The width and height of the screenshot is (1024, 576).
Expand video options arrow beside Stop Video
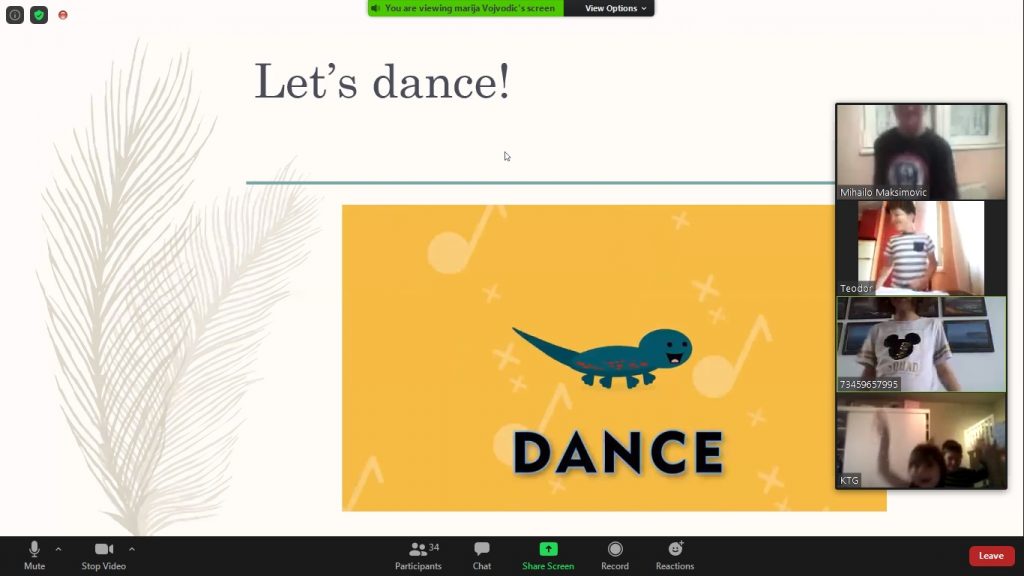click(x=132, y=549)
